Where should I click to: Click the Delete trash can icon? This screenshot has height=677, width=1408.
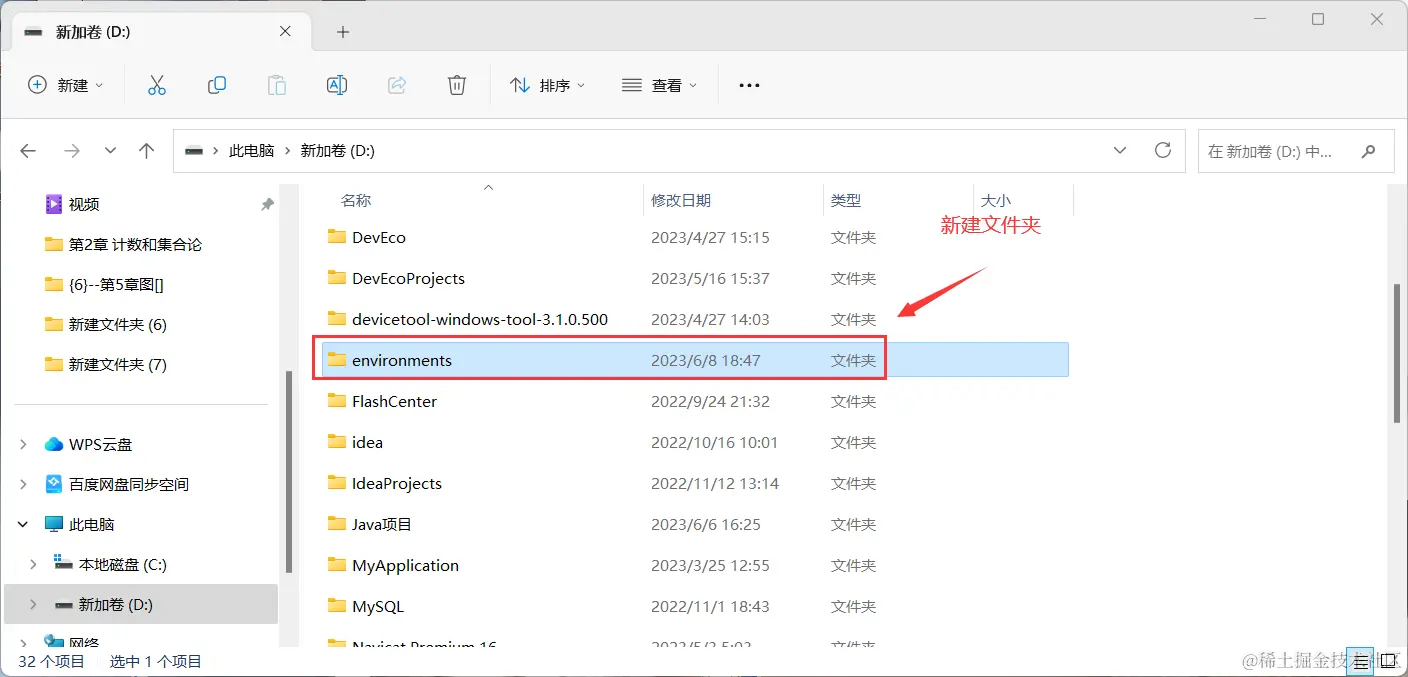[x=457, y=85]
